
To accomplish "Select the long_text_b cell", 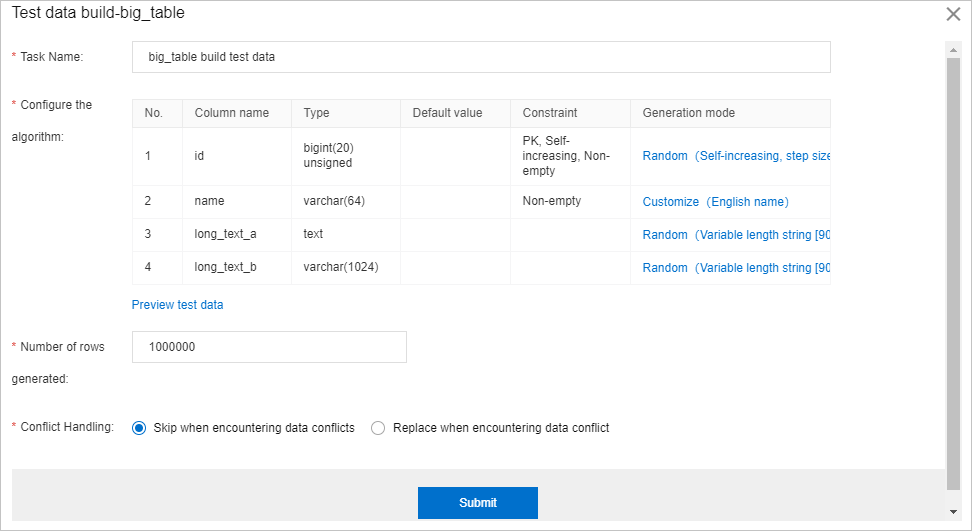I will (x=237, y=267).
